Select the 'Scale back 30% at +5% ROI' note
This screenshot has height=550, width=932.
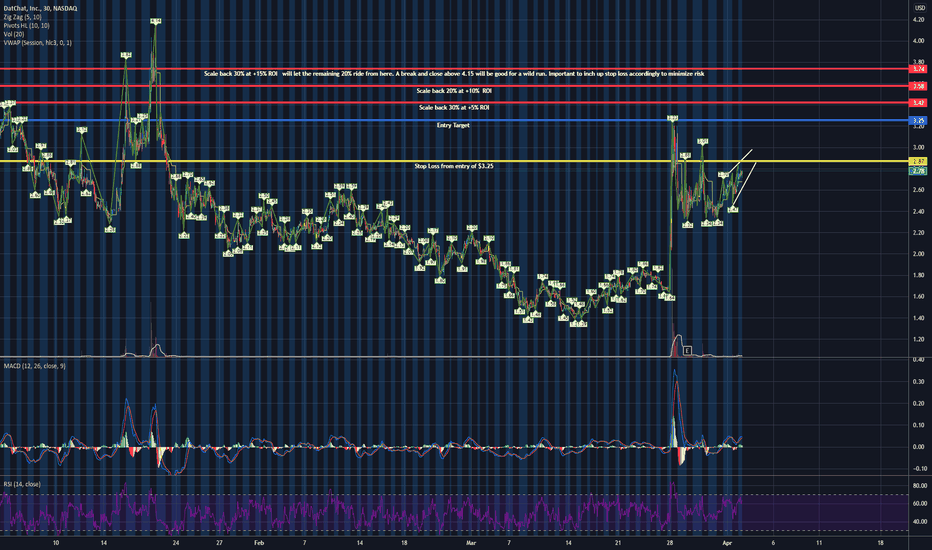(x=454, y=108)
